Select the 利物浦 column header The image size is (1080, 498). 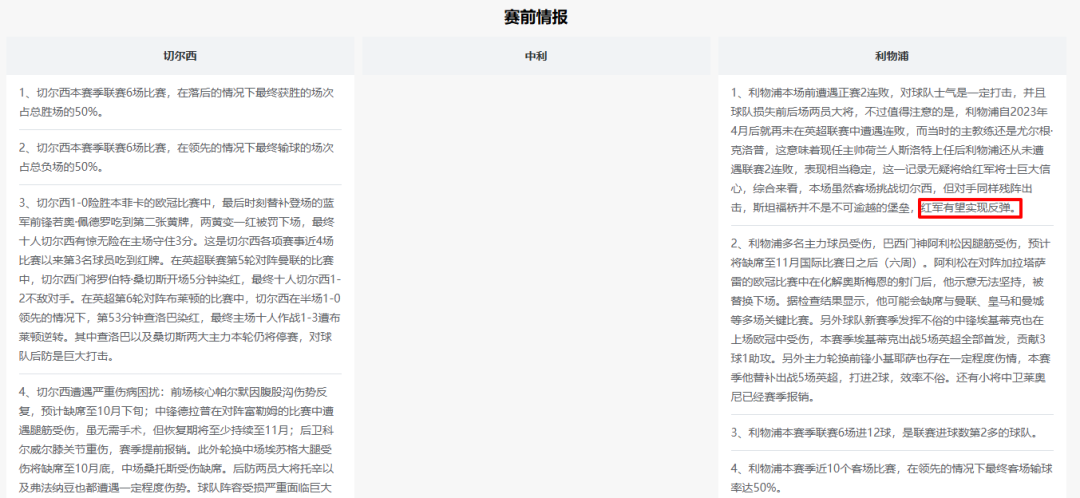click(891, 56)
